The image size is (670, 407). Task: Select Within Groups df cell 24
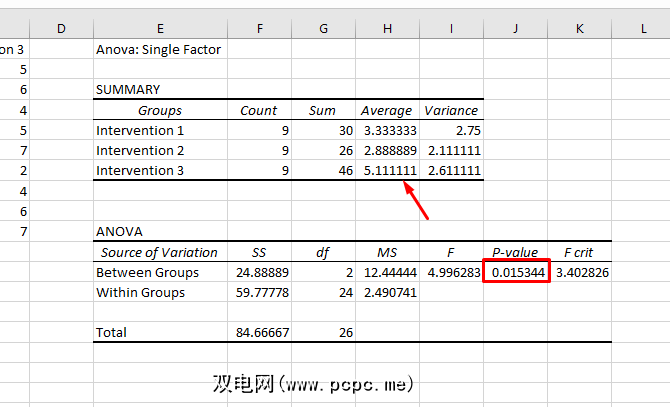[x=323, y=292]
